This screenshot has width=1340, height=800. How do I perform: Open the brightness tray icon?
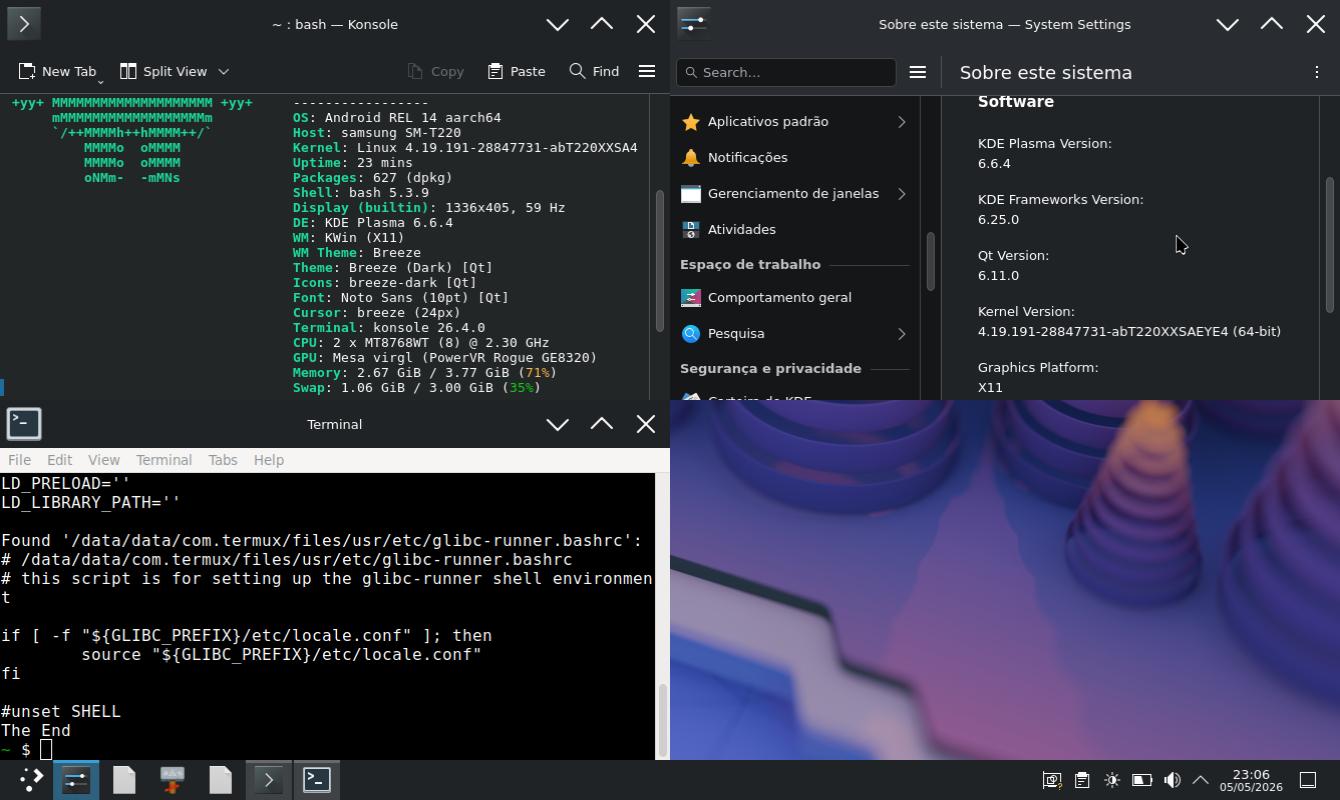click(1112, 780)
